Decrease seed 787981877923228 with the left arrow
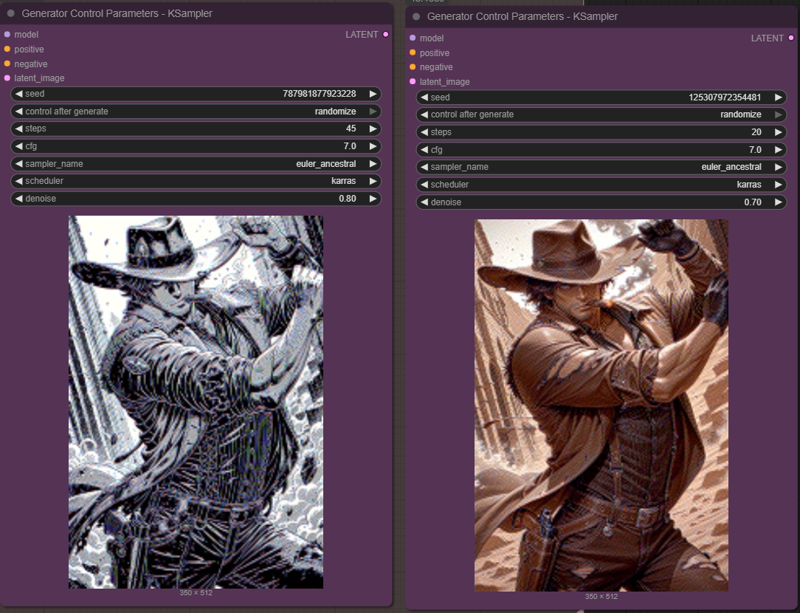The image size is (800, 613). point(19,94)
